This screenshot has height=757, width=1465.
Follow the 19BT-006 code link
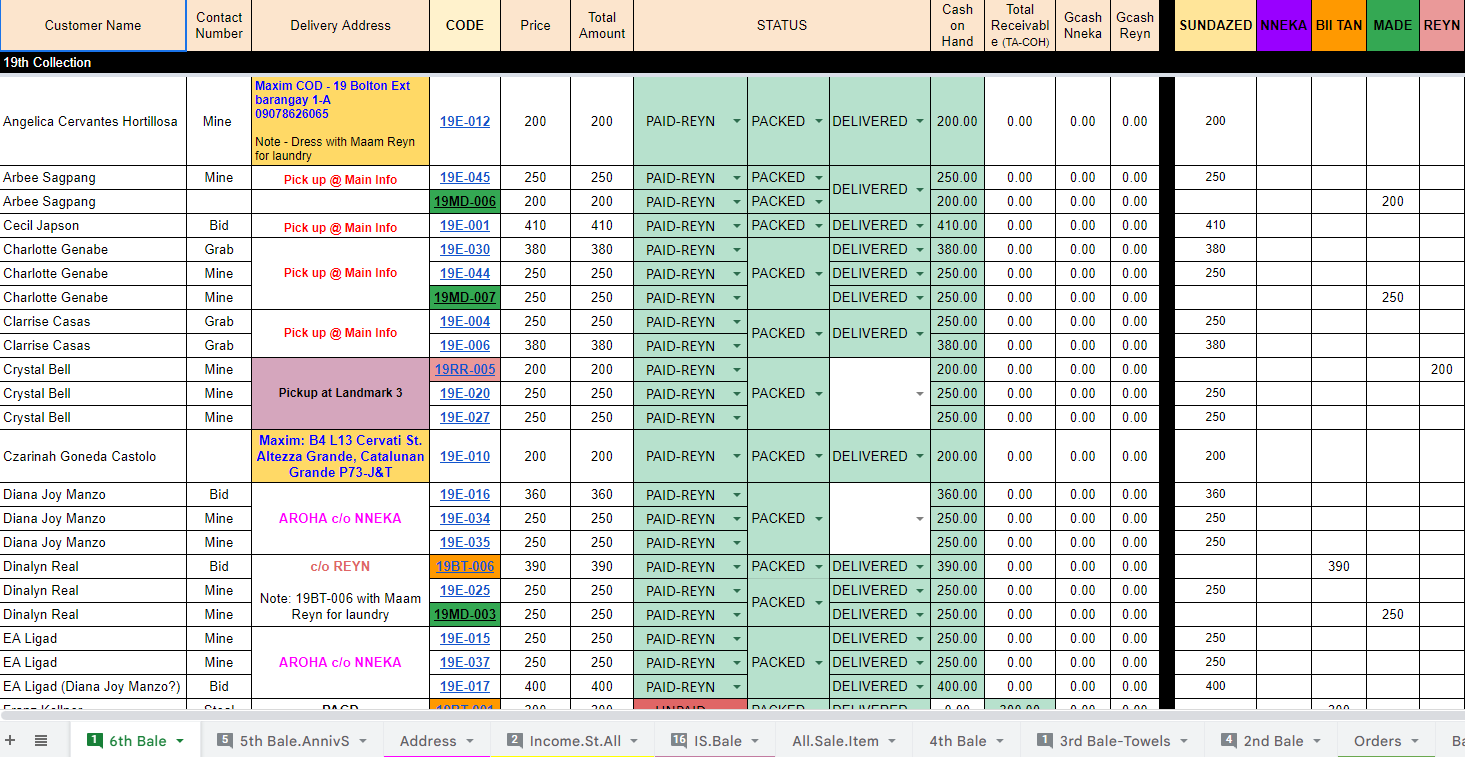pyautogui.click(x=465, y=567)
